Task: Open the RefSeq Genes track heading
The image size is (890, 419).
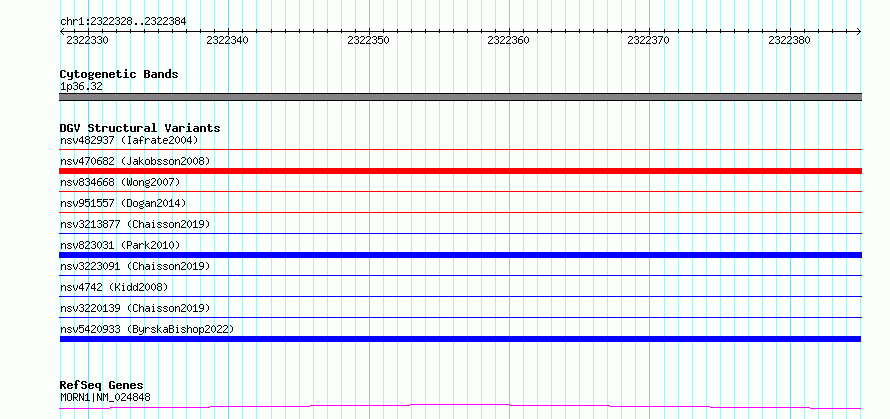Action: [102, 386]
